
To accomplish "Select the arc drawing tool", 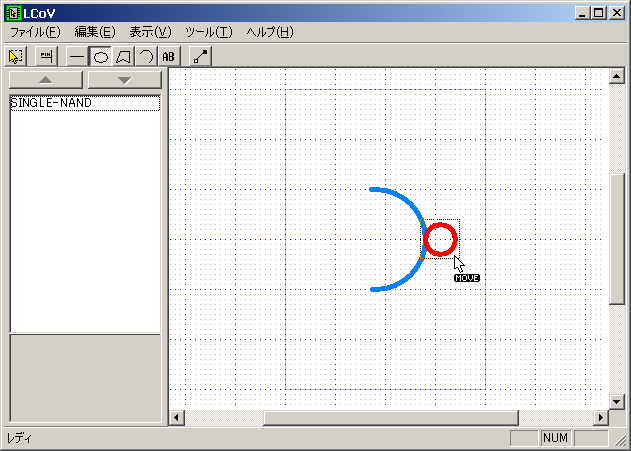I will click(145, 57).
